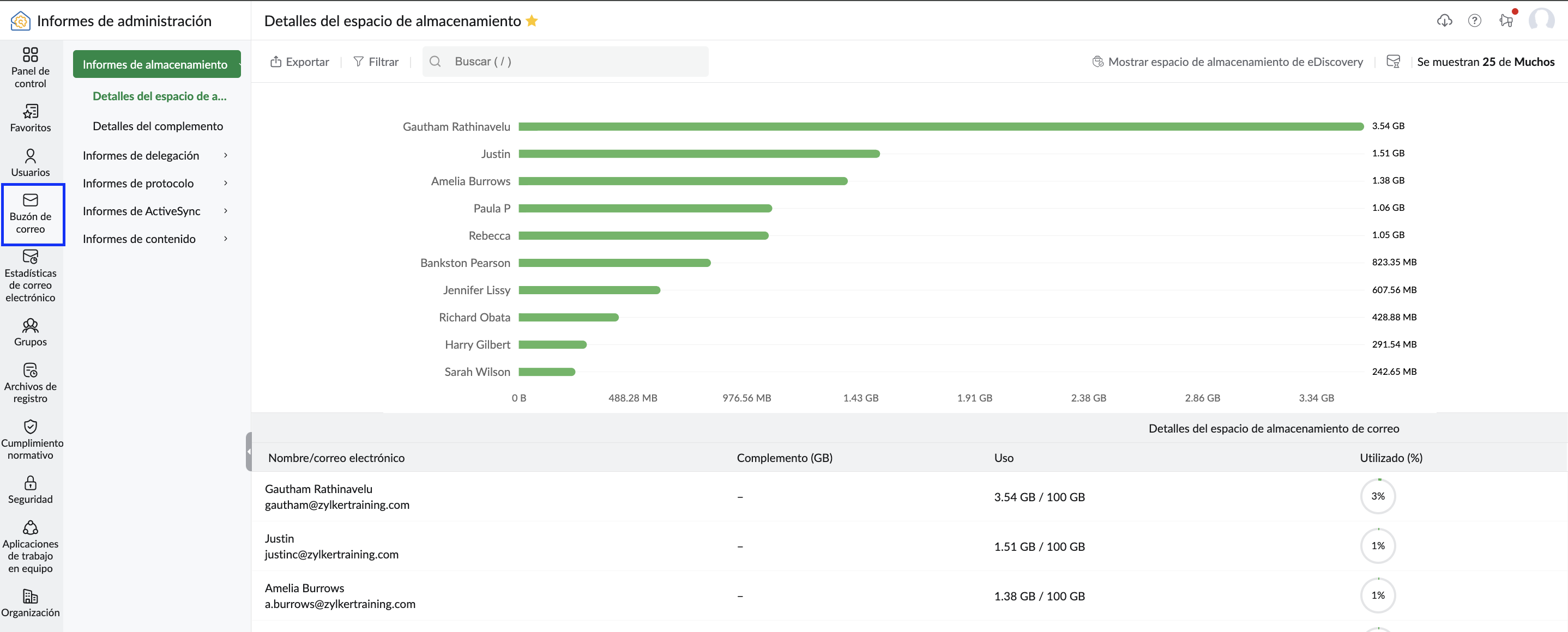Expand Informes de protocolo

click(156, 183)
